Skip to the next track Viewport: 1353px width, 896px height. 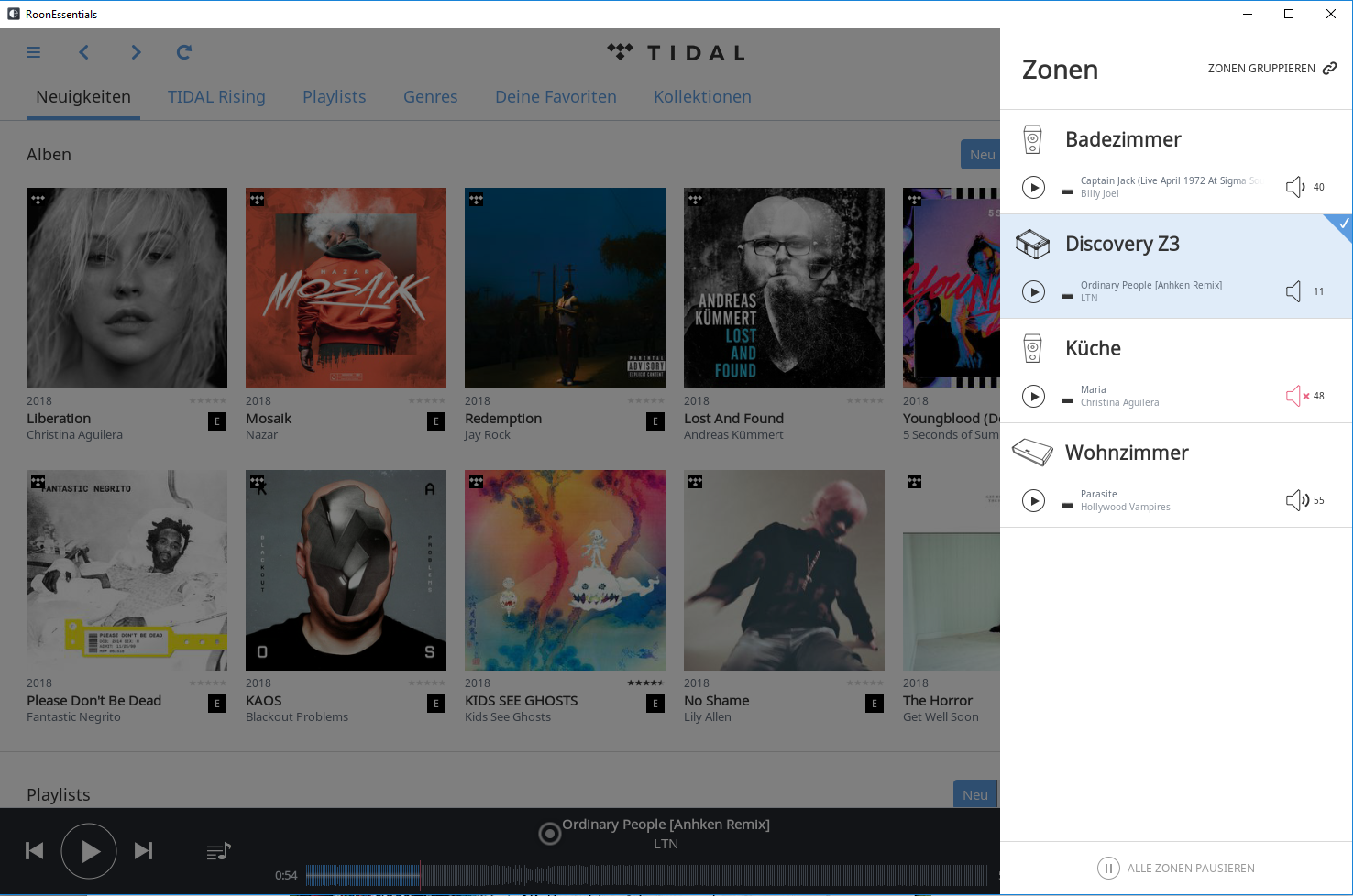coord(143,851)
